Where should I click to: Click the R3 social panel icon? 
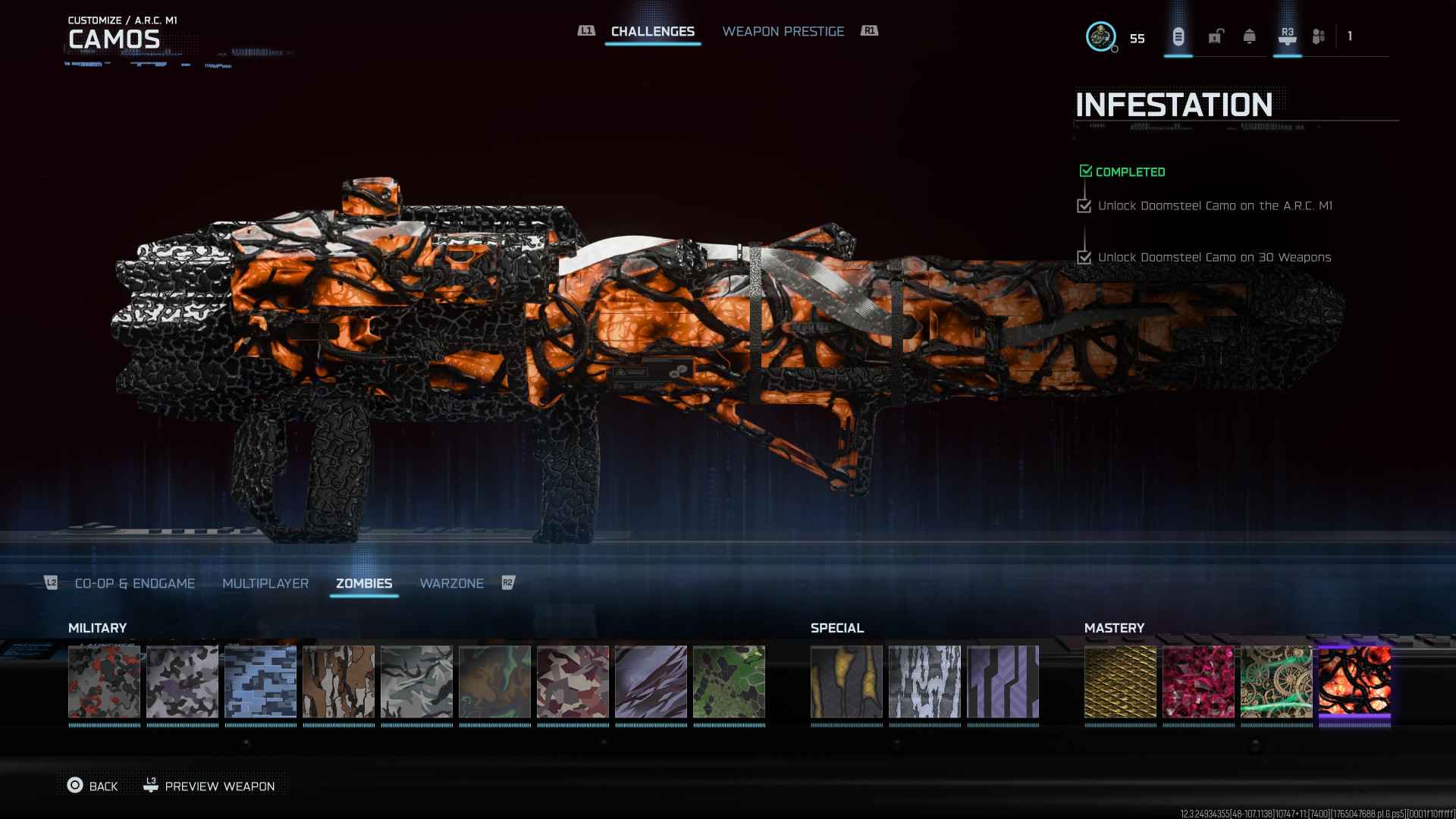point(1287,36)
